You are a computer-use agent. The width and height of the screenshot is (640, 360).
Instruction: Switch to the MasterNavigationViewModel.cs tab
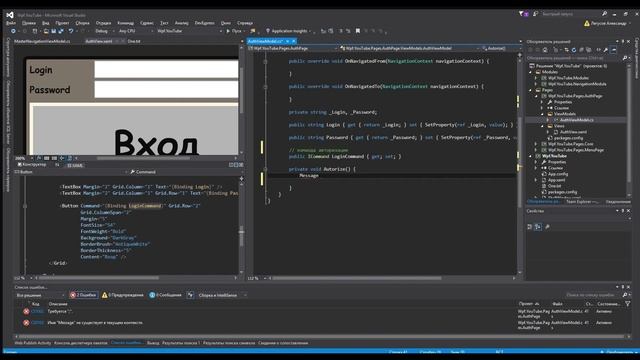pyautogui.click(x=42, y=41)
